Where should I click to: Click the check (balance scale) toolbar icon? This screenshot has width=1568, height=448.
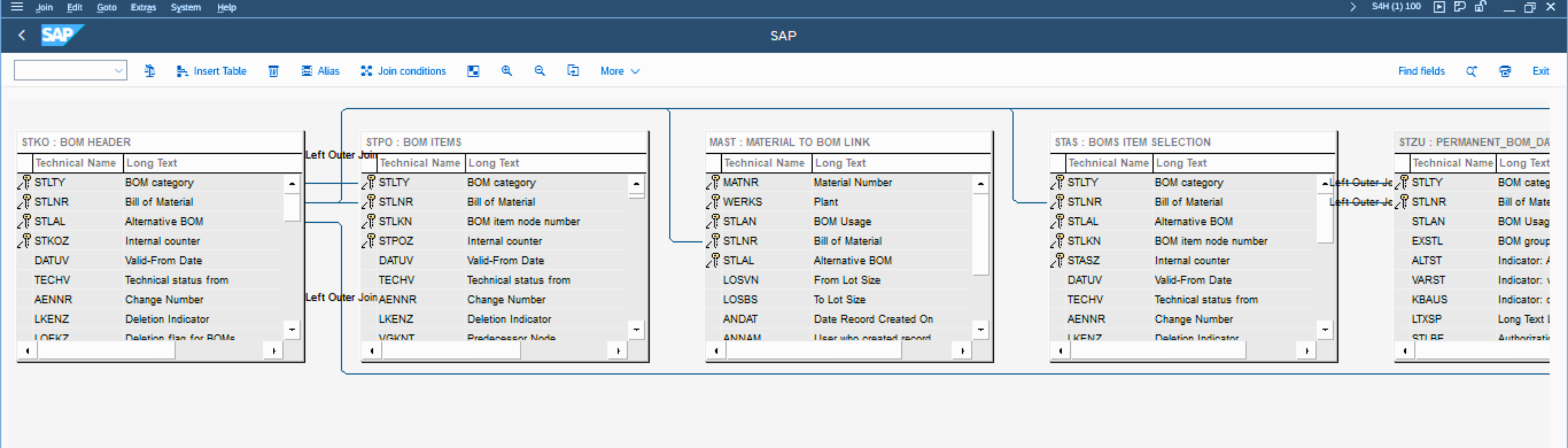150,71
